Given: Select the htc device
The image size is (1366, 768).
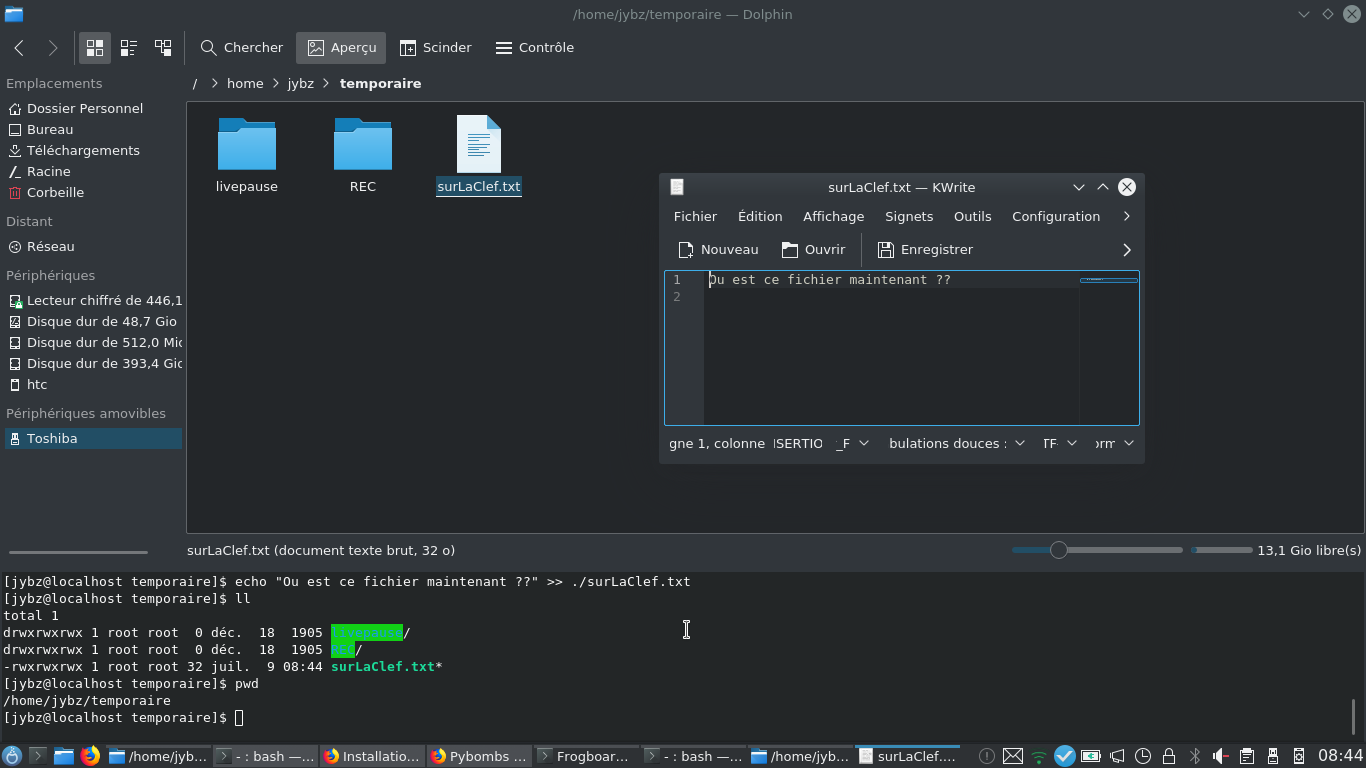Looking at the screenshot, I should pyautogui.click(x=37, y=384).
